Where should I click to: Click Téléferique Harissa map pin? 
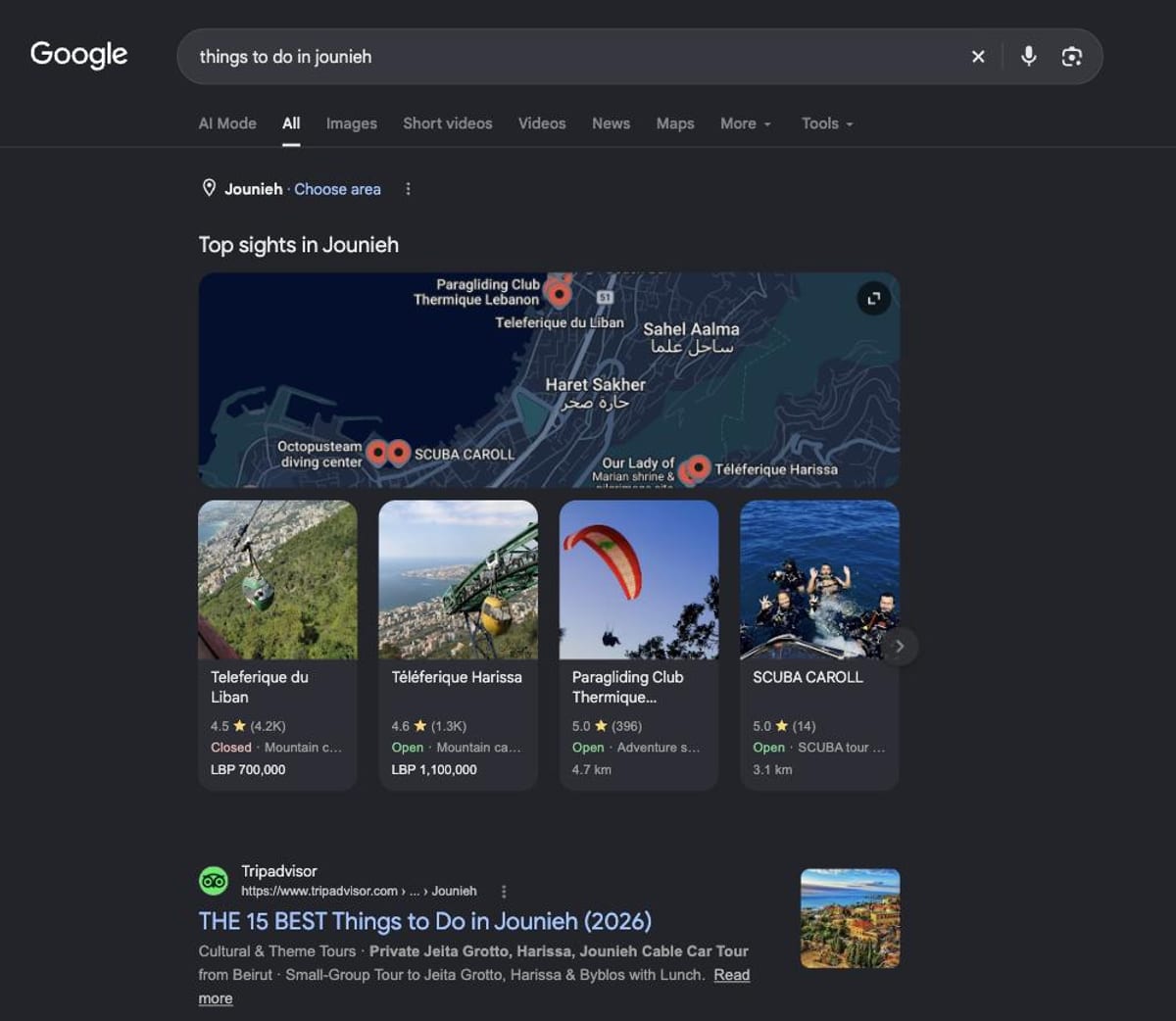(x=698, y=467)
